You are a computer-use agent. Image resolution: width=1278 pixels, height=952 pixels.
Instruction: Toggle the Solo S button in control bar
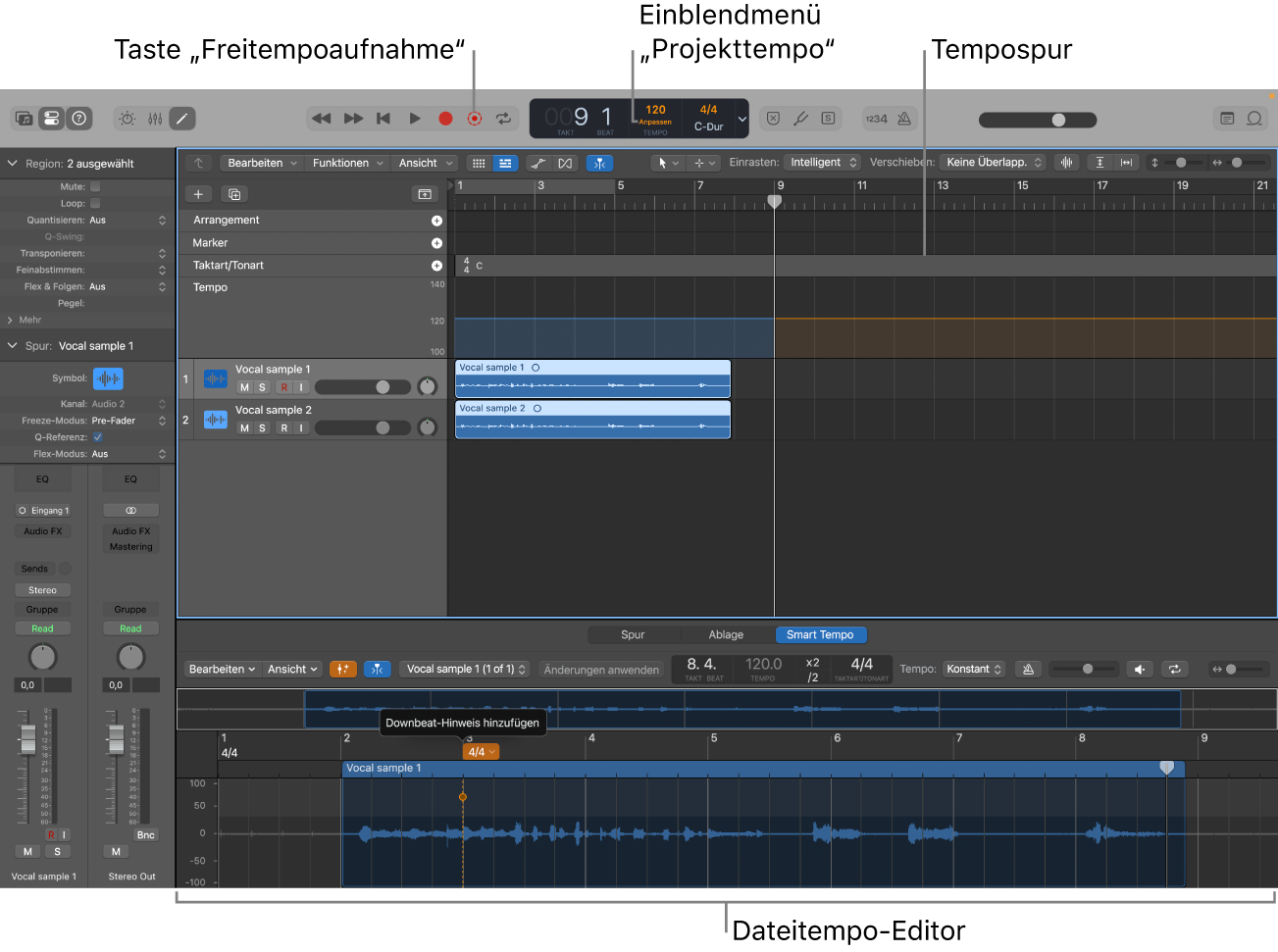pos(828,119)
